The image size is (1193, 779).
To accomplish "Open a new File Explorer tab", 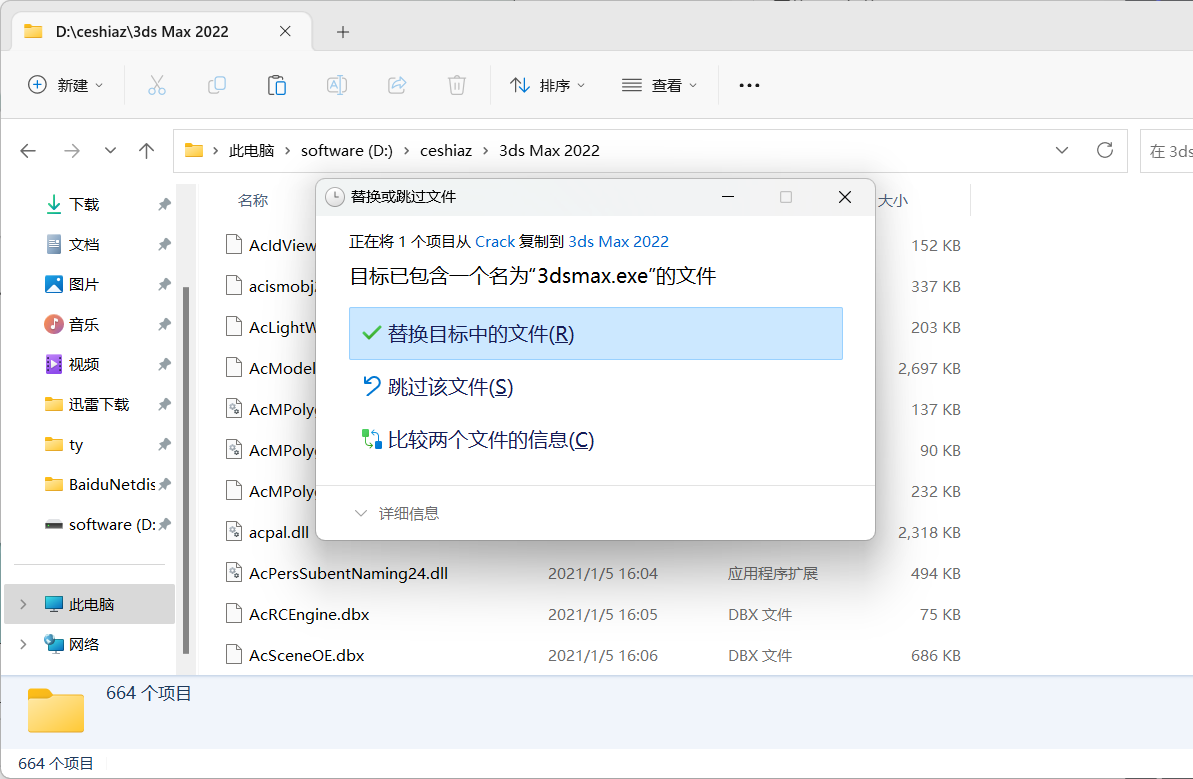I will pos(342,31).
